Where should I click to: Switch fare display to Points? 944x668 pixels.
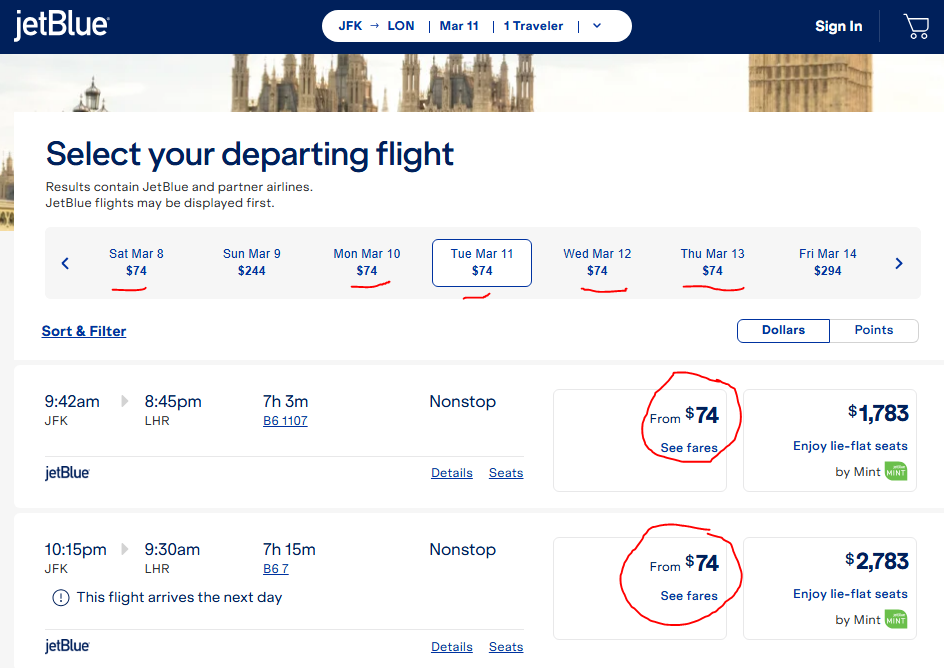(874, 330)
